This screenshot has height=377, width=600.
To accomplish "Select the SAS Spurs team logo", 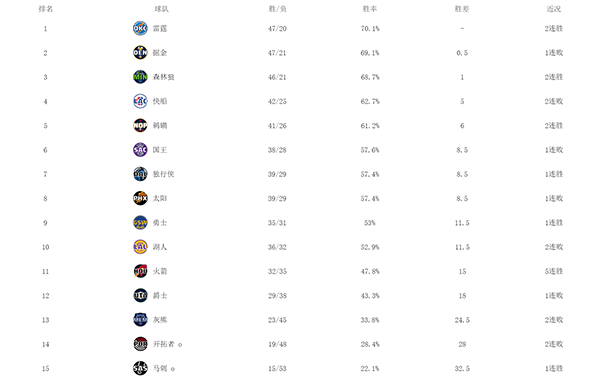I will [140, 368].
